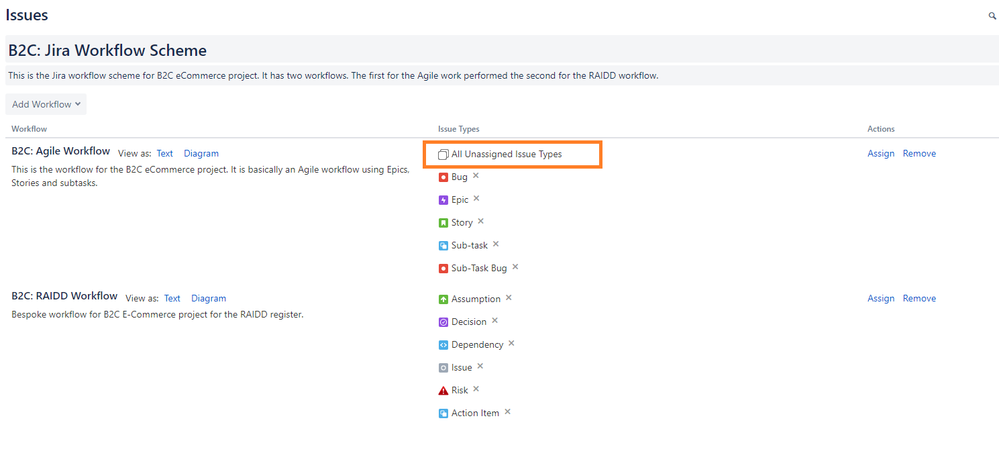View B2C: RAIDD Workflow as Diagram
This screenshot has width=999, height=464.
(208, 298)
